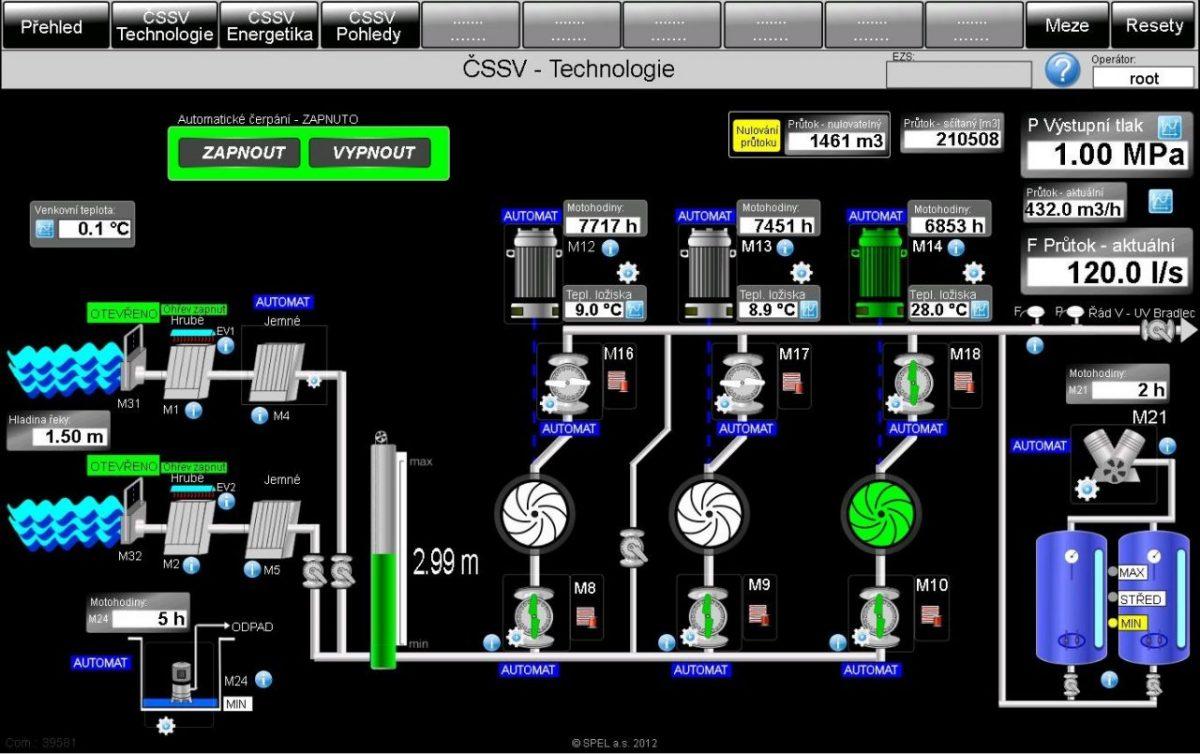This screenshot has height=754, width=1200.
Task: Open trend chart next to Průtok - aktuální
Action: click(1161, 201)
